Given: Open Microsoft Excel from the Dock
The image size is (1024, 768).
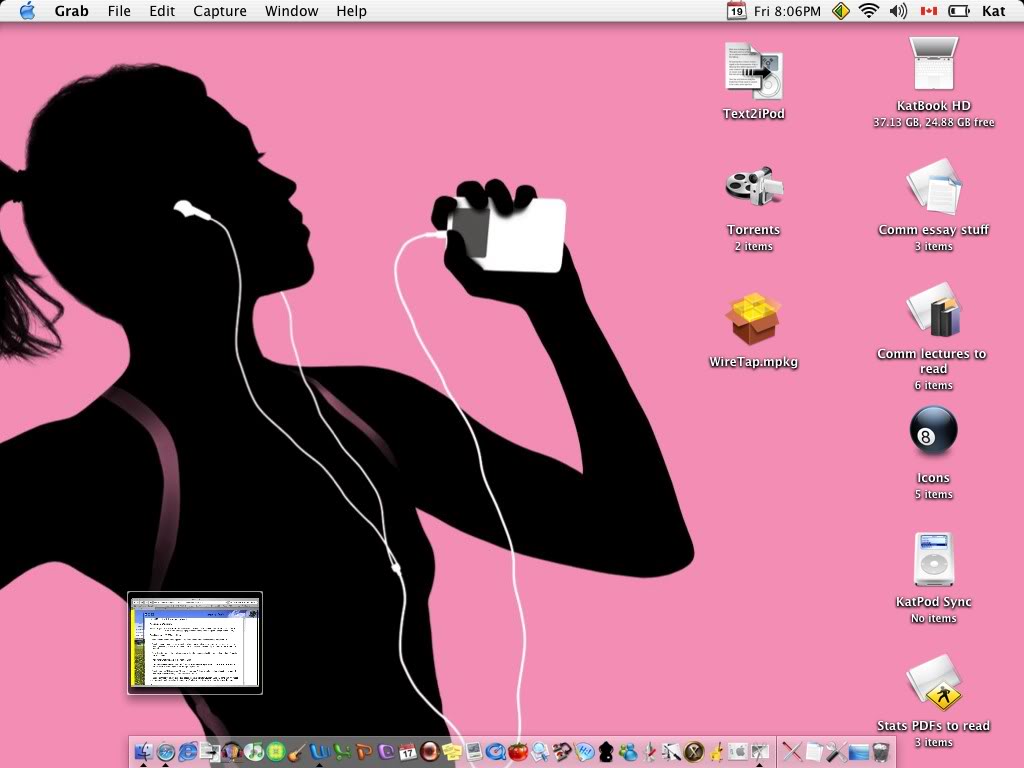Looking at the screenshot, I should [342, 752].
